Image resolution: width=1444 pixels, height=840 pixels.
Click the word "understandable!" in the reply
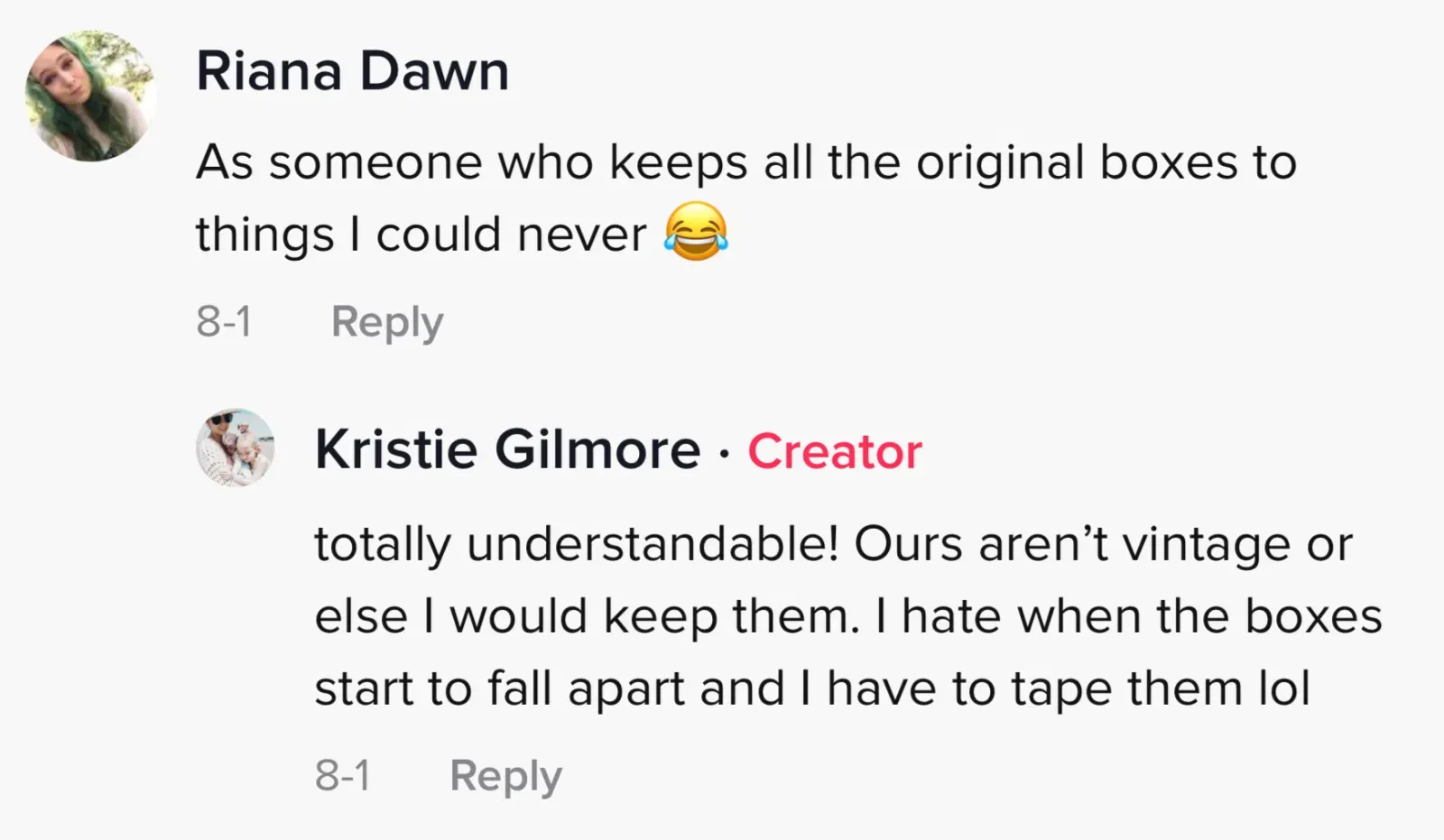[x=653, y=544]
